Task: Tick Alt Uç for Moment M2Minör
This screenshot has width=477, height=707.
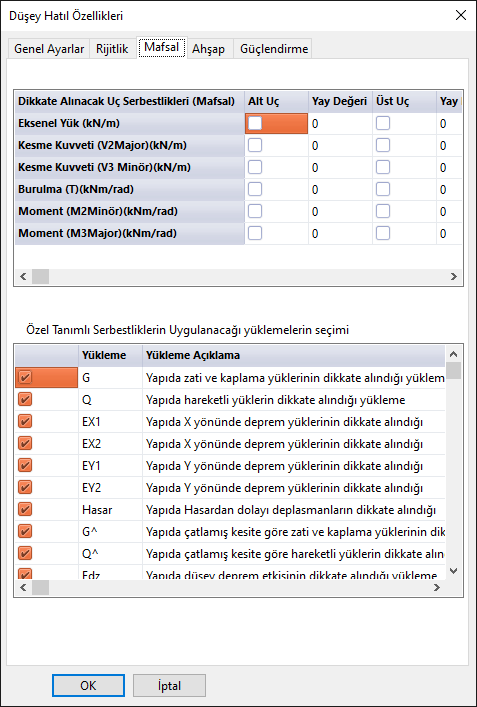Action: click(255, 211)
